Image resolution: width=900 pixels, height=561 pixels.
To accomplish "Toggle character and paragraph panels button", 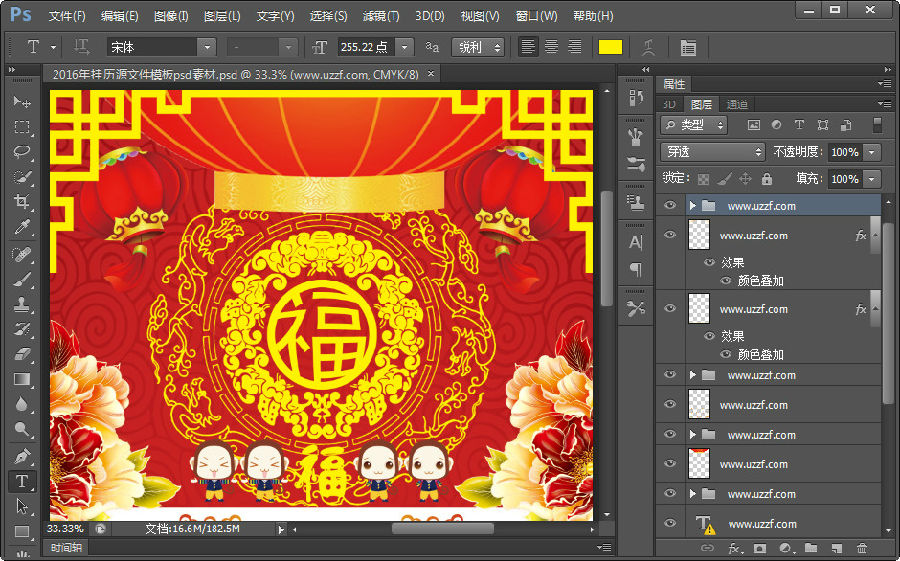I will pos(688,47).
